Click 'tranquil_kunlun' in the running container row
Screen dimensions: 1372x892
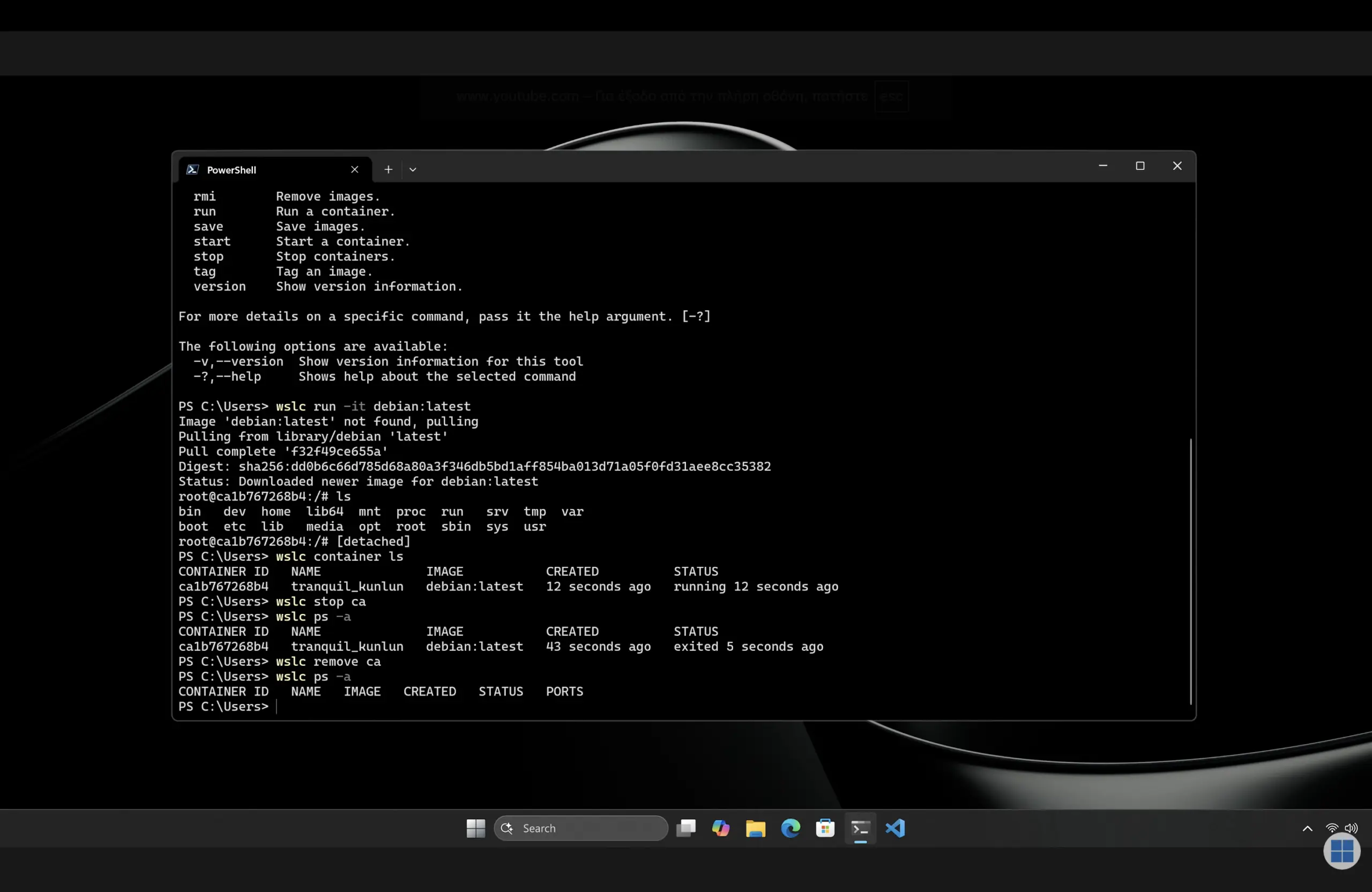347,586
